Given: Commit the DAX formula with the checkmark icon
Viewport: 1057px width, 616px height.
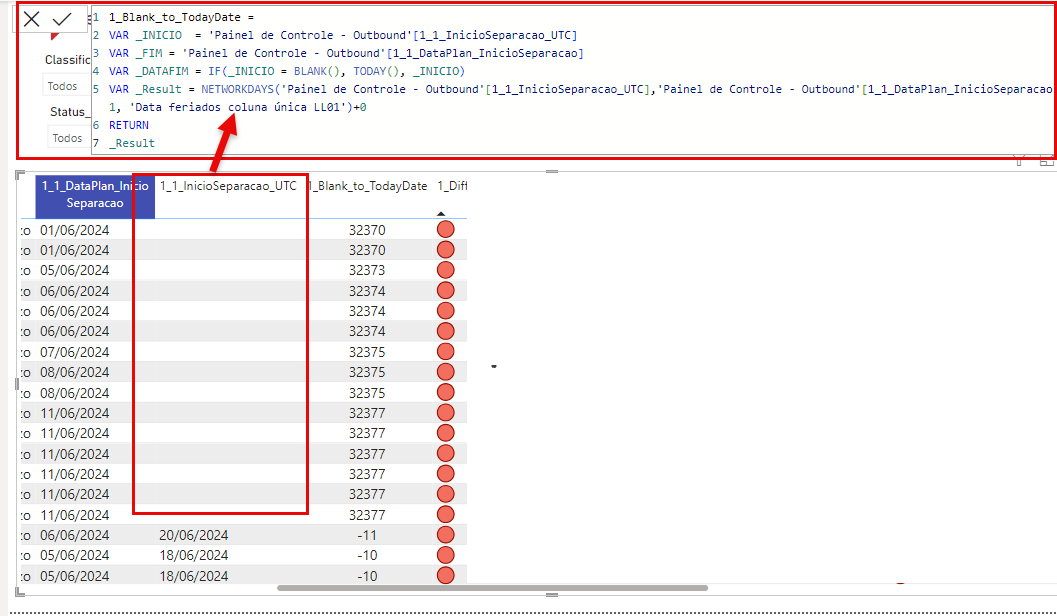Looking at the screenshot, I should click(x=62, y=19).
